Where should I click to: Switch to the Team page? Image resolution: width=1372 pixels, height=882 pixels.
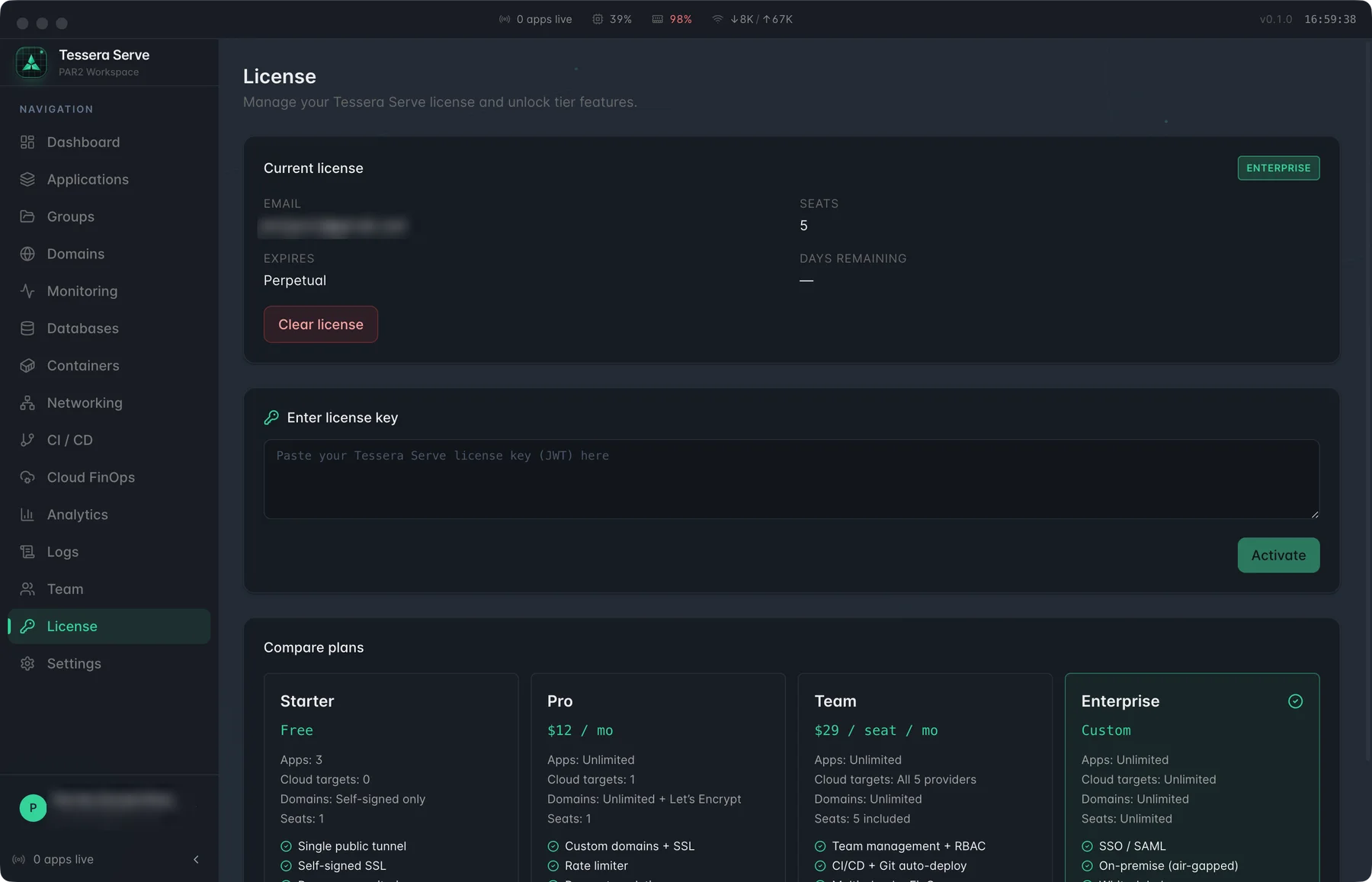click(109, 589)
